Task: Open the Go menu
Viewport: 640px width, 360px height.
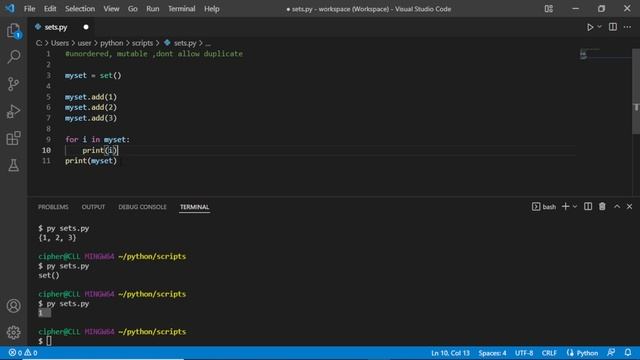Action: click(133, 9)
